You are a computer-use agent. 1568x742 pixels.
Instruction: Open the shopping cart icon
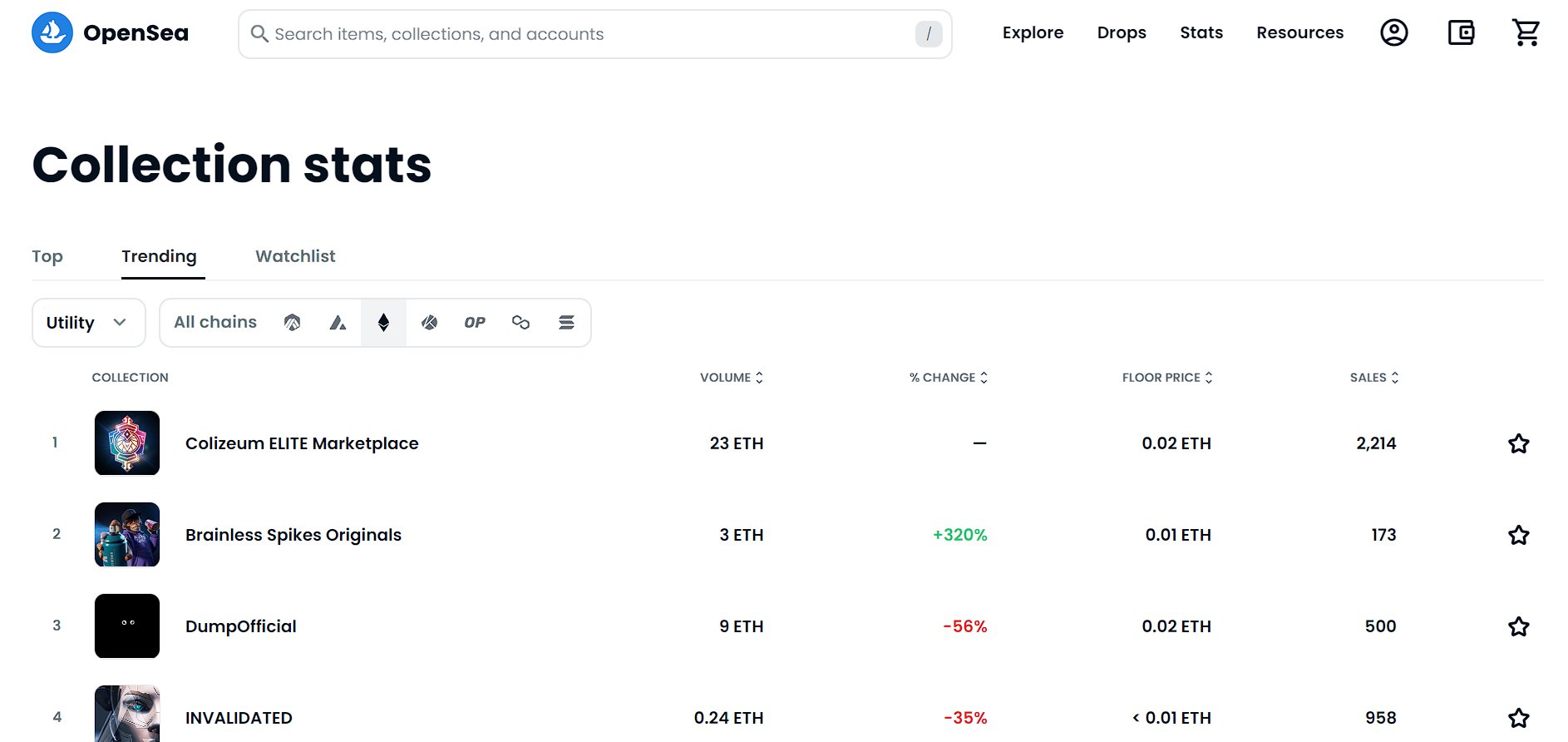[x=1526, y=32]
